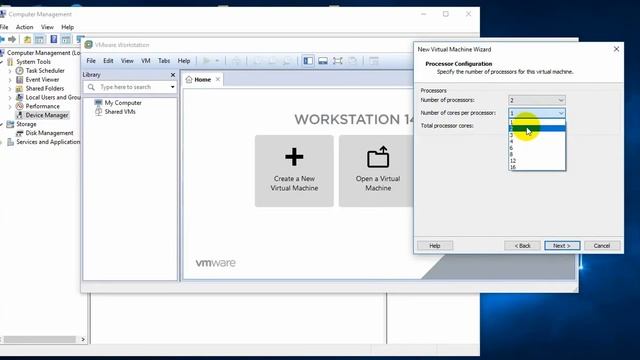The height and width of the screenshot is (360, 640).
Task: Click the Disk Management icon in tree
Action: coord(19,133)
